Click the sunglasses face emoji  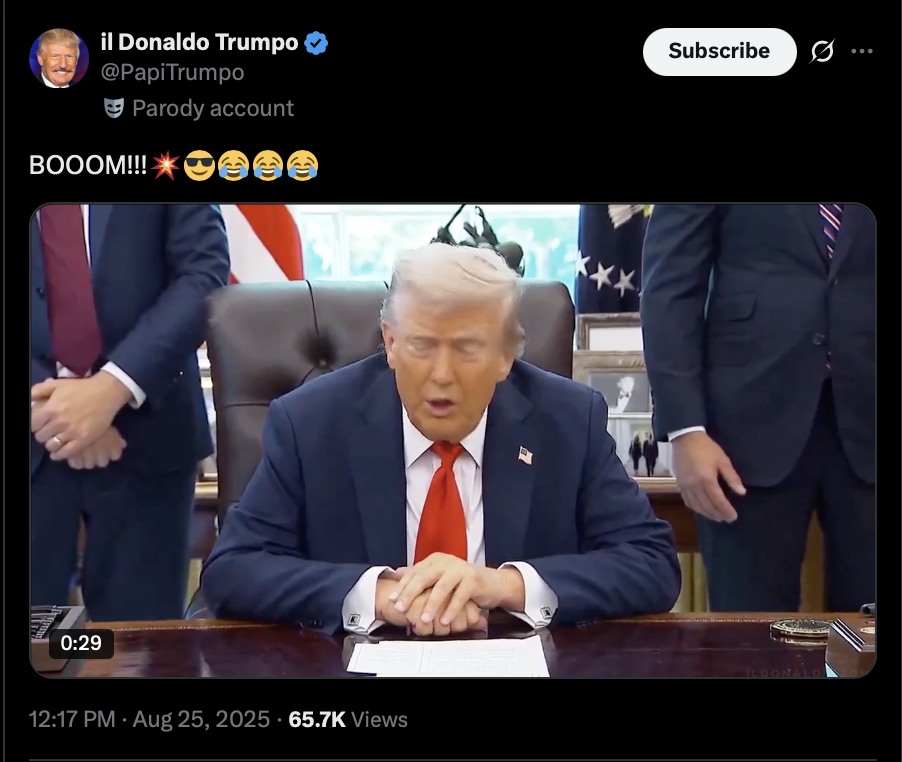199,166
